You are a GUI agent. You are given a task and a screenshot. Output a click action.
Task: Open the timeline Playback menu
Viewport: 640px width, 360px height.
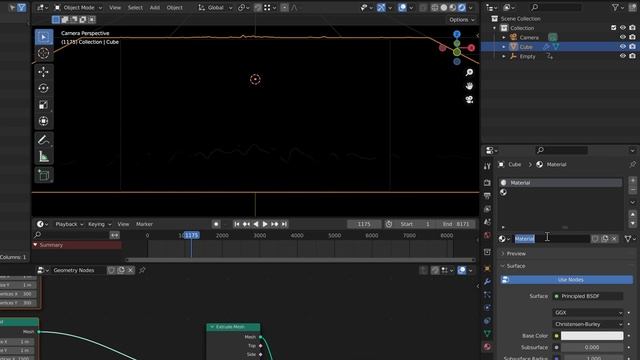(x=69, y=224)
